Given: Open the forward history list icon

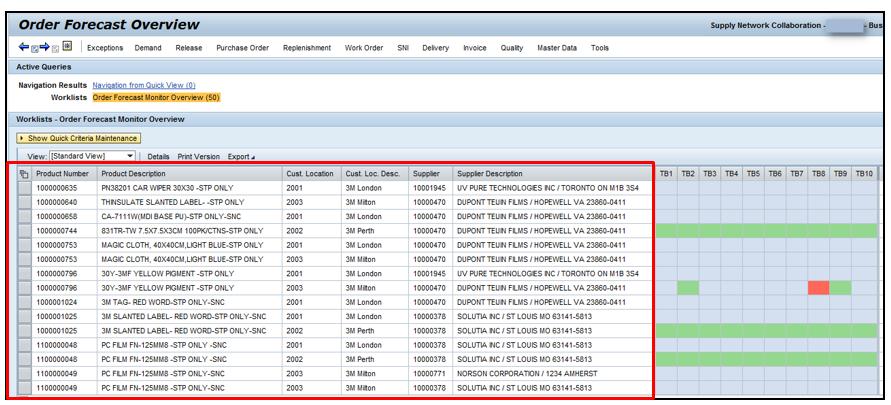Looking at the screenshot, I should click(55, 49).
